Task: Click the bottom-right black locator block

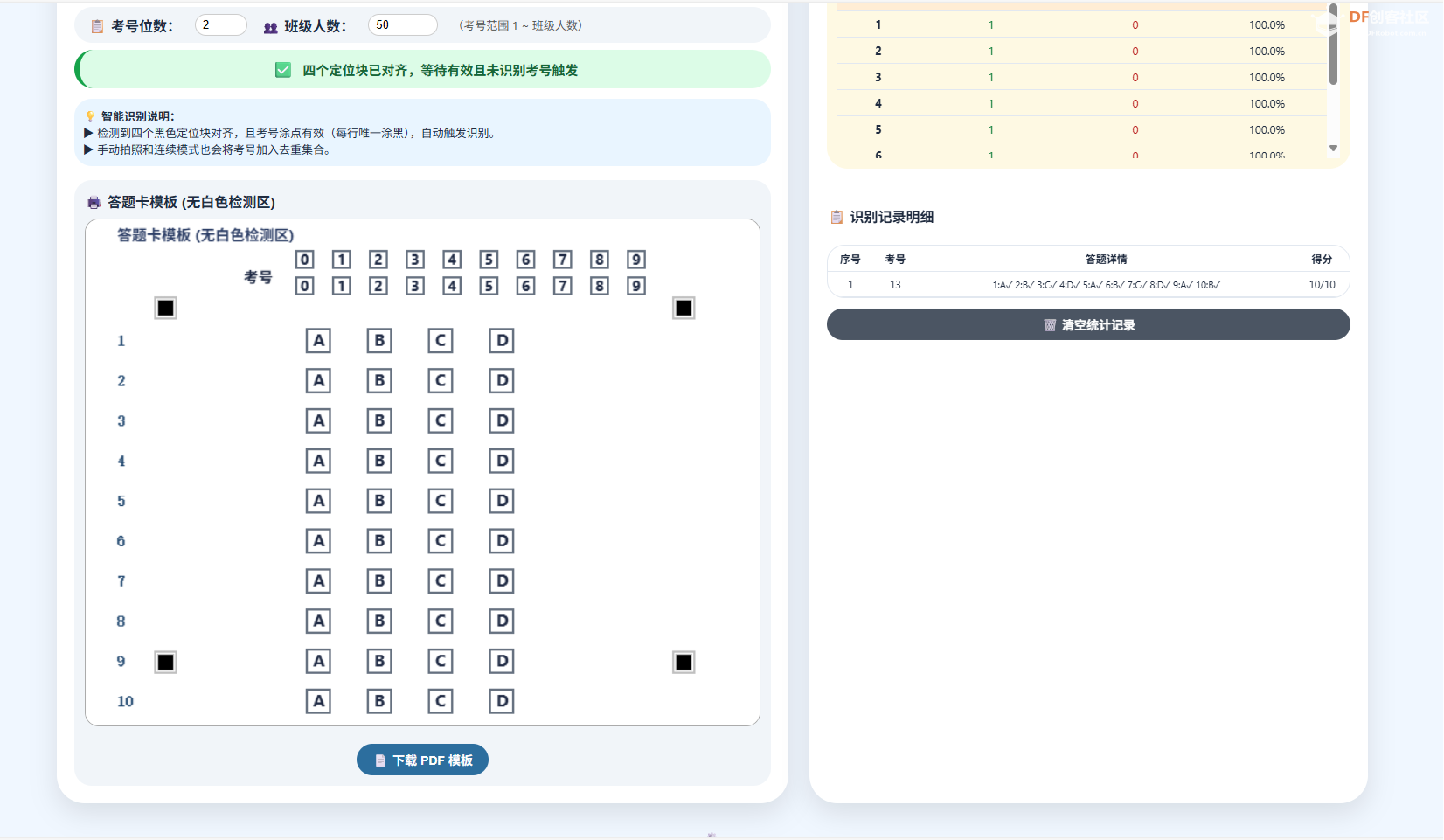Action: tap(684, 663)
